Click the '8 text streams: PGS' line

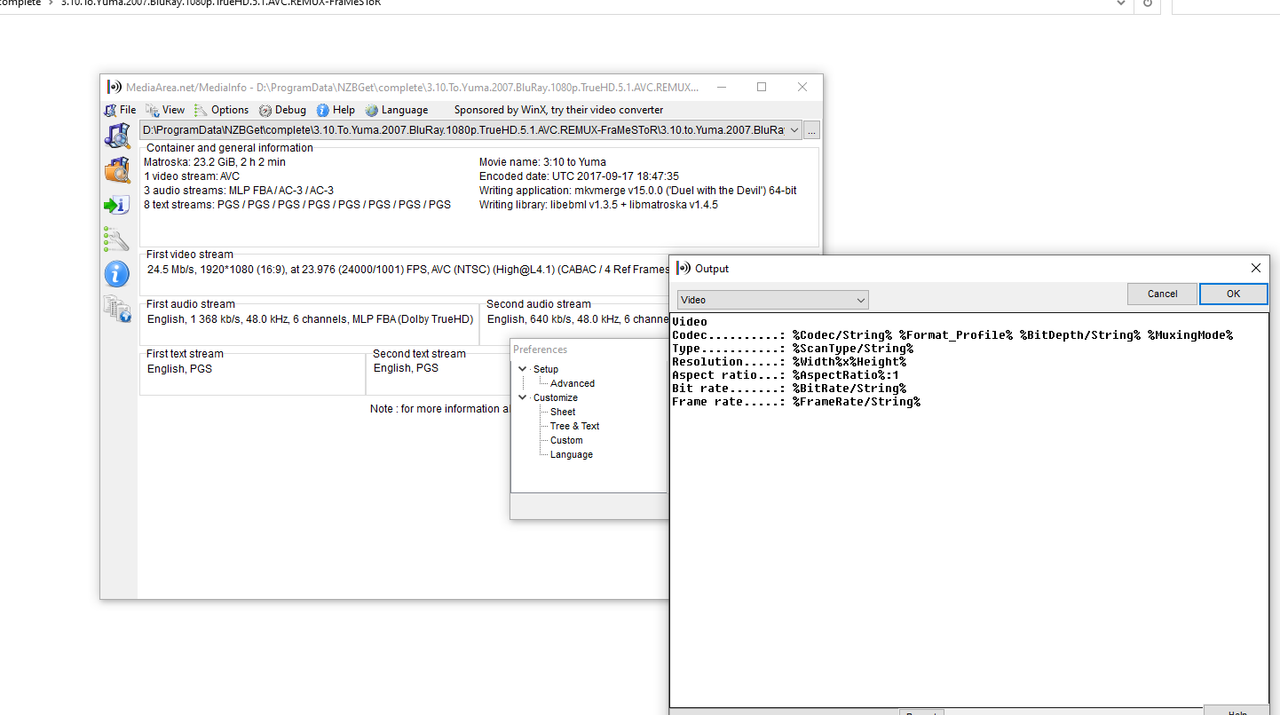point(297,204)
